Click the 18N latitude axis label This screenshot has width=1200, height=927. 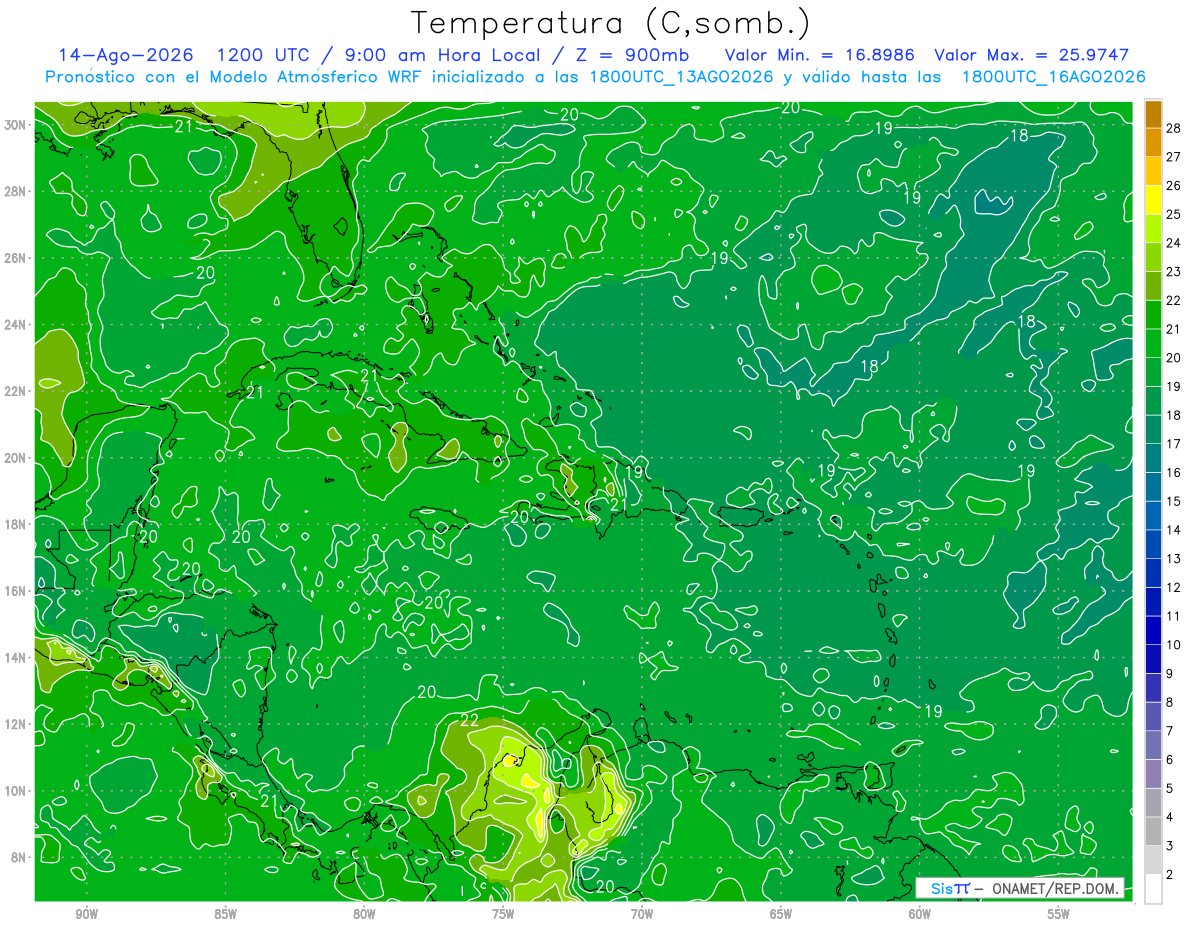tap(17, 524)
